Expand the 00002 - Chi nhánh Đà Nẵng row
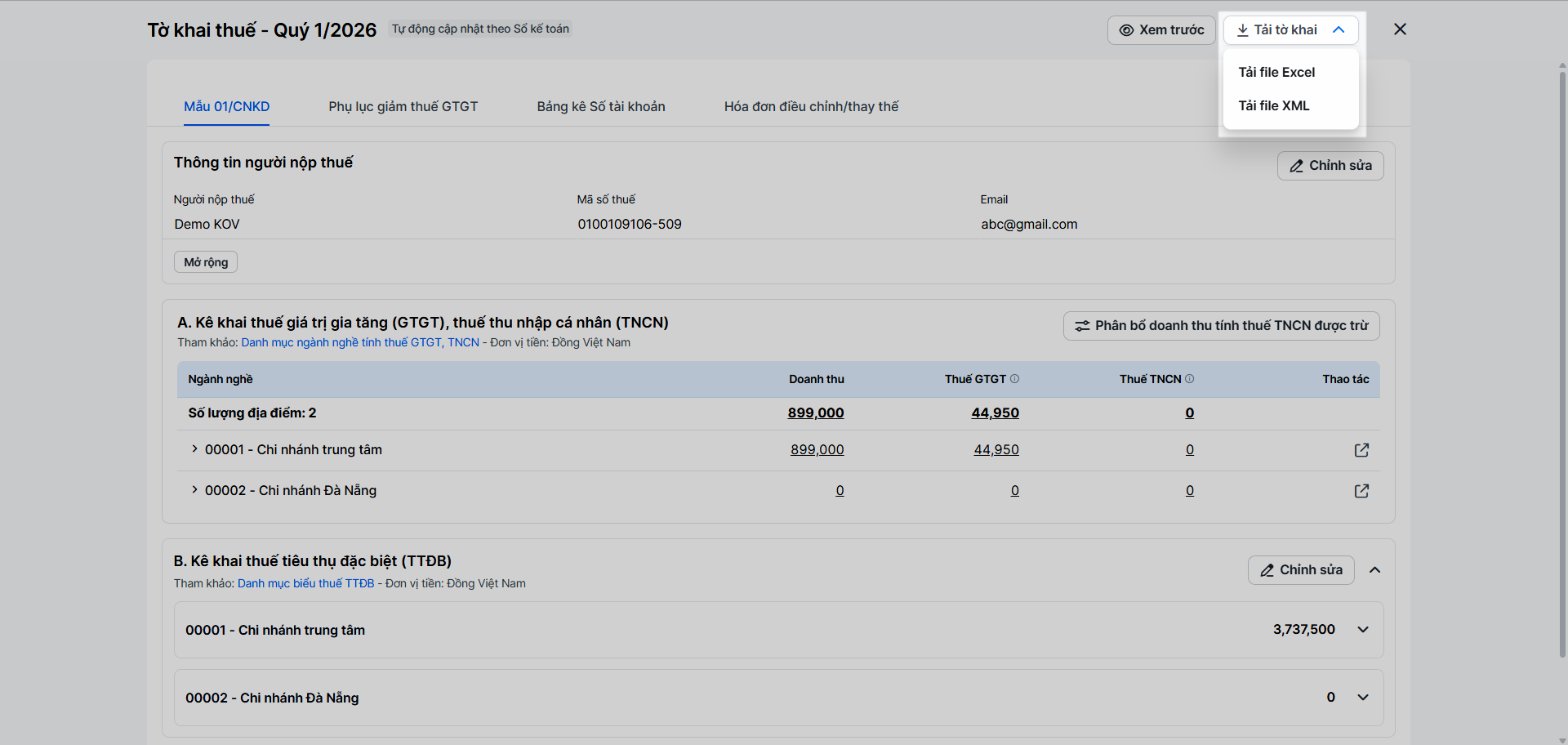This screenshot has height=745, width=1568. 194,490
